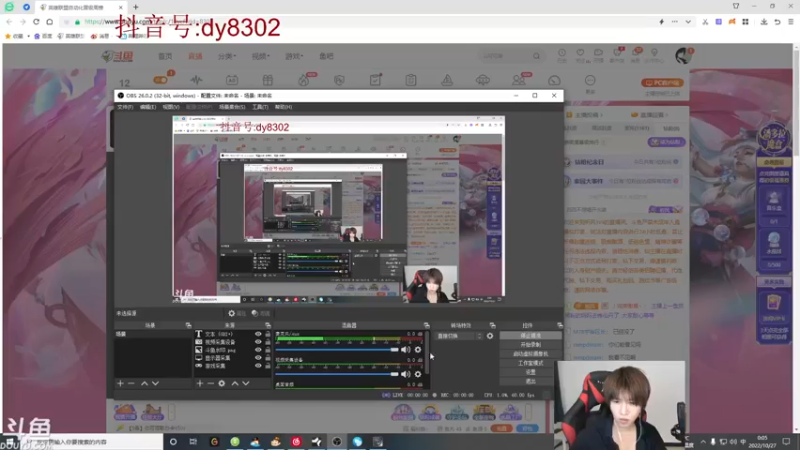
Task: Click the filters button above the sources panel
Action: (x=261, y=313)
